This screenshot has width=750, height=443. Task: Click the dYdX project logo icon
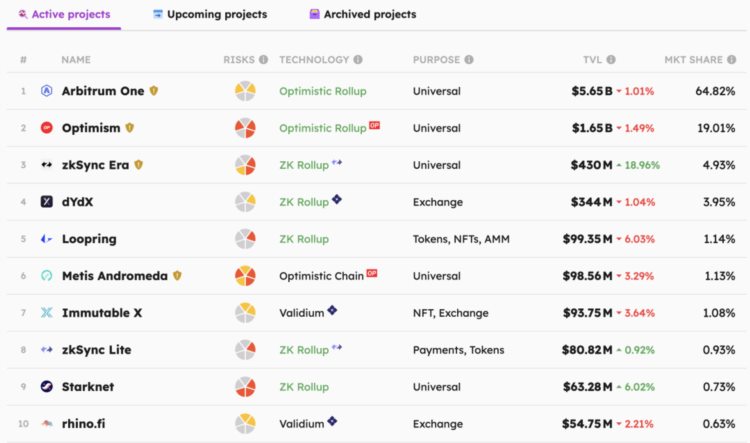[x=47, y=202]
